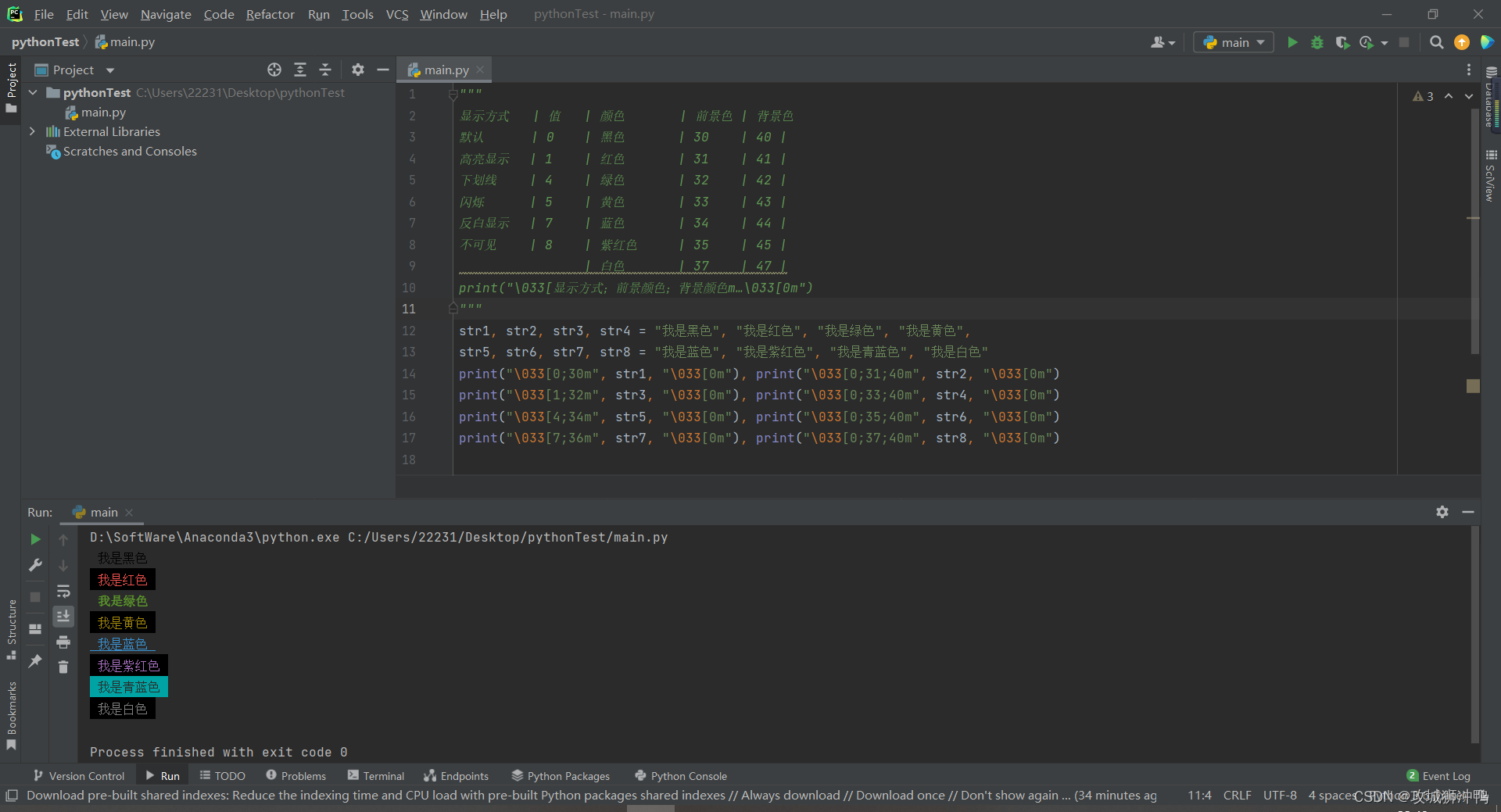Run main with coverage shield icon
Viewport: 1501px width, 812px height.
point(1344,42)
